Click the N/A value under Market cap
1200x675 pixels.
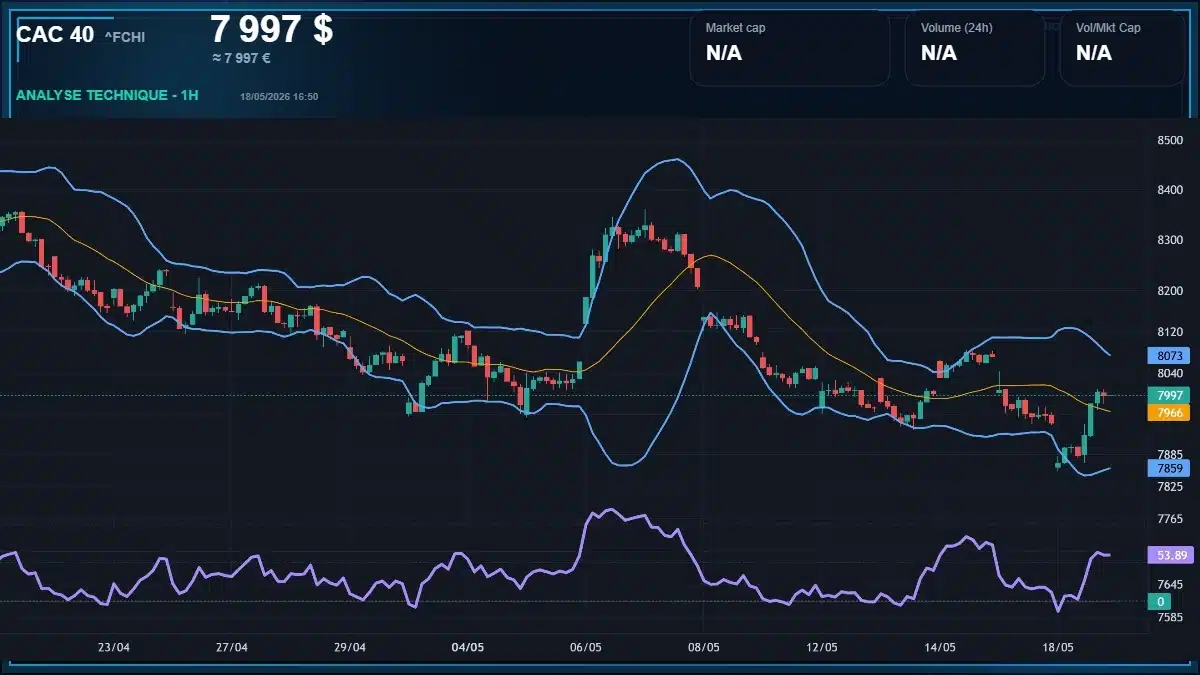click(x=724, y=54)
